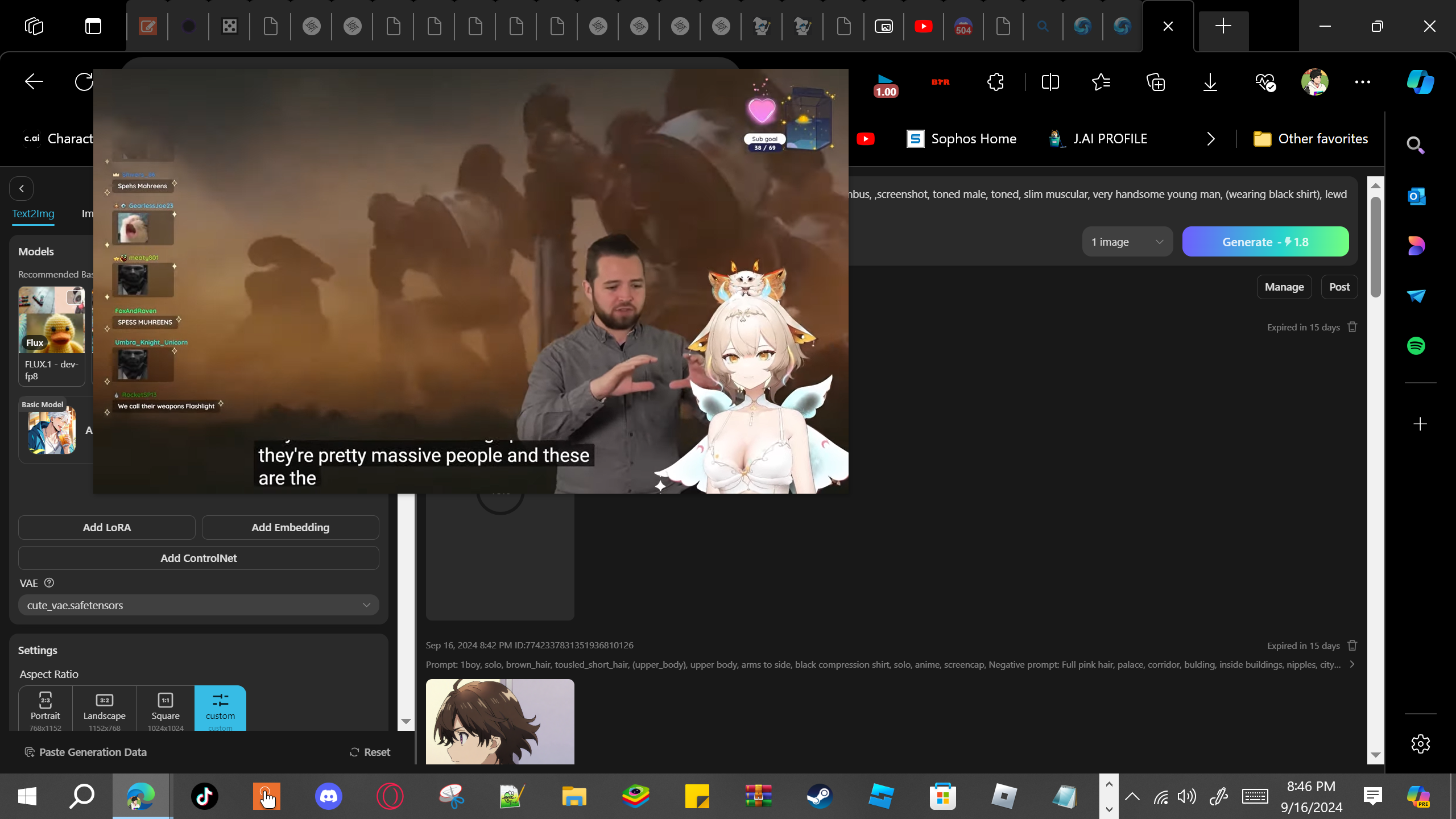1456x819 pixels.
Task: Select the FLUX.1 dev-fp8 model thumbnail
Action: (x=52, y=320)
